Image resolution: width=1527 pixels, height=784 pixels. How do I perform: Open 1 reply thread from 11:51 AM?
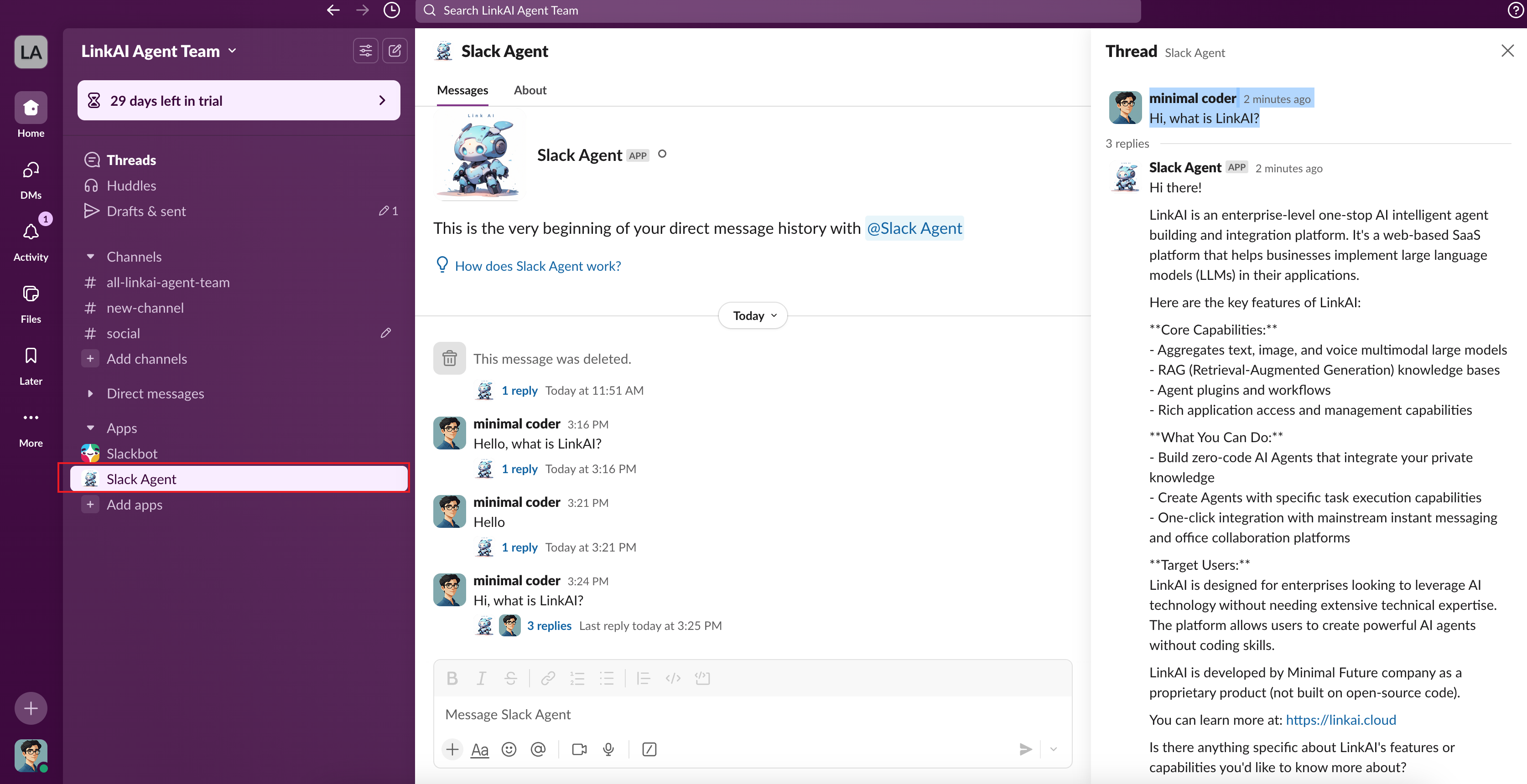519,391
